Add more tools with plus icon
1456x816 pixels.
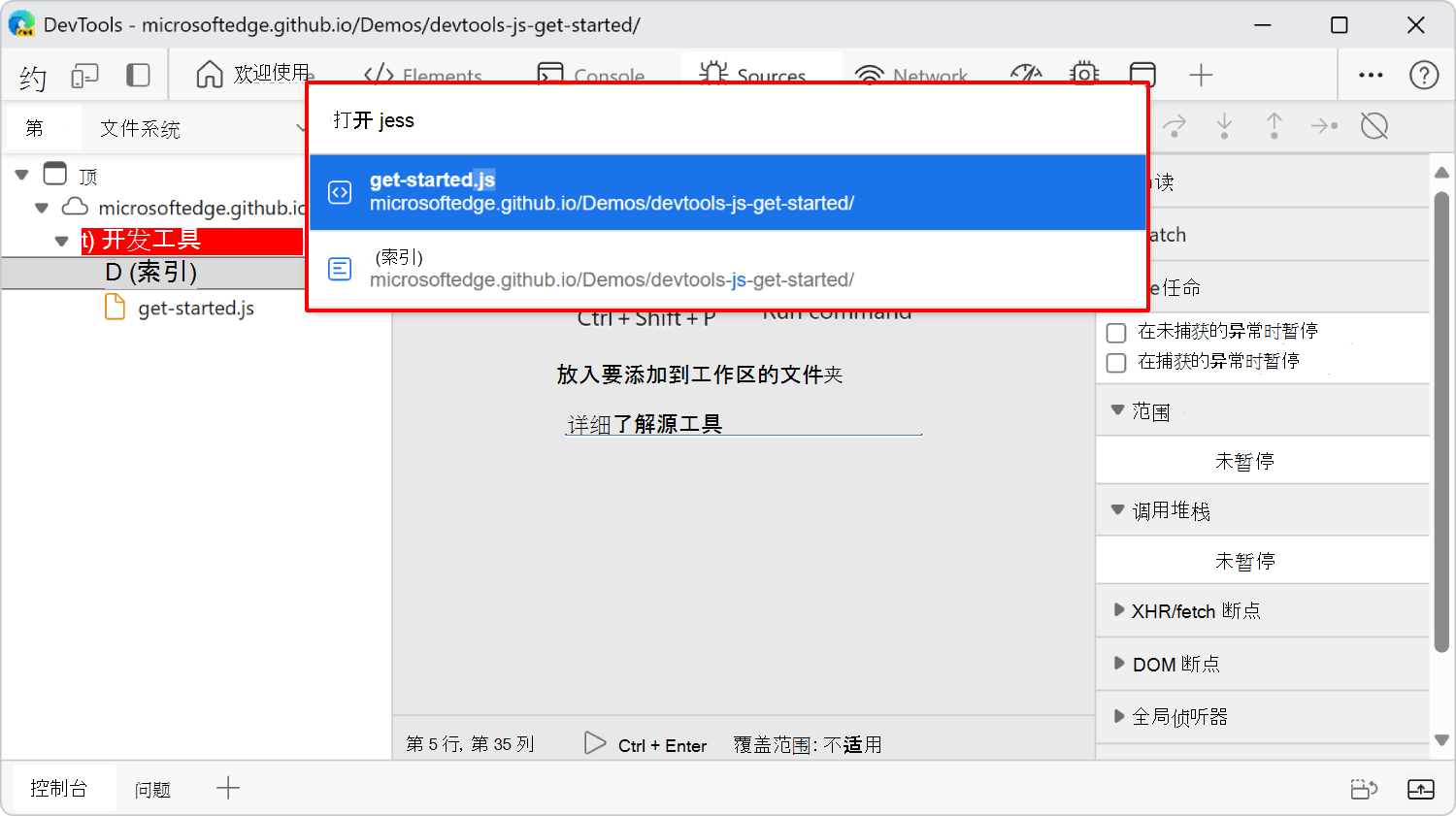click(1201, 75)
